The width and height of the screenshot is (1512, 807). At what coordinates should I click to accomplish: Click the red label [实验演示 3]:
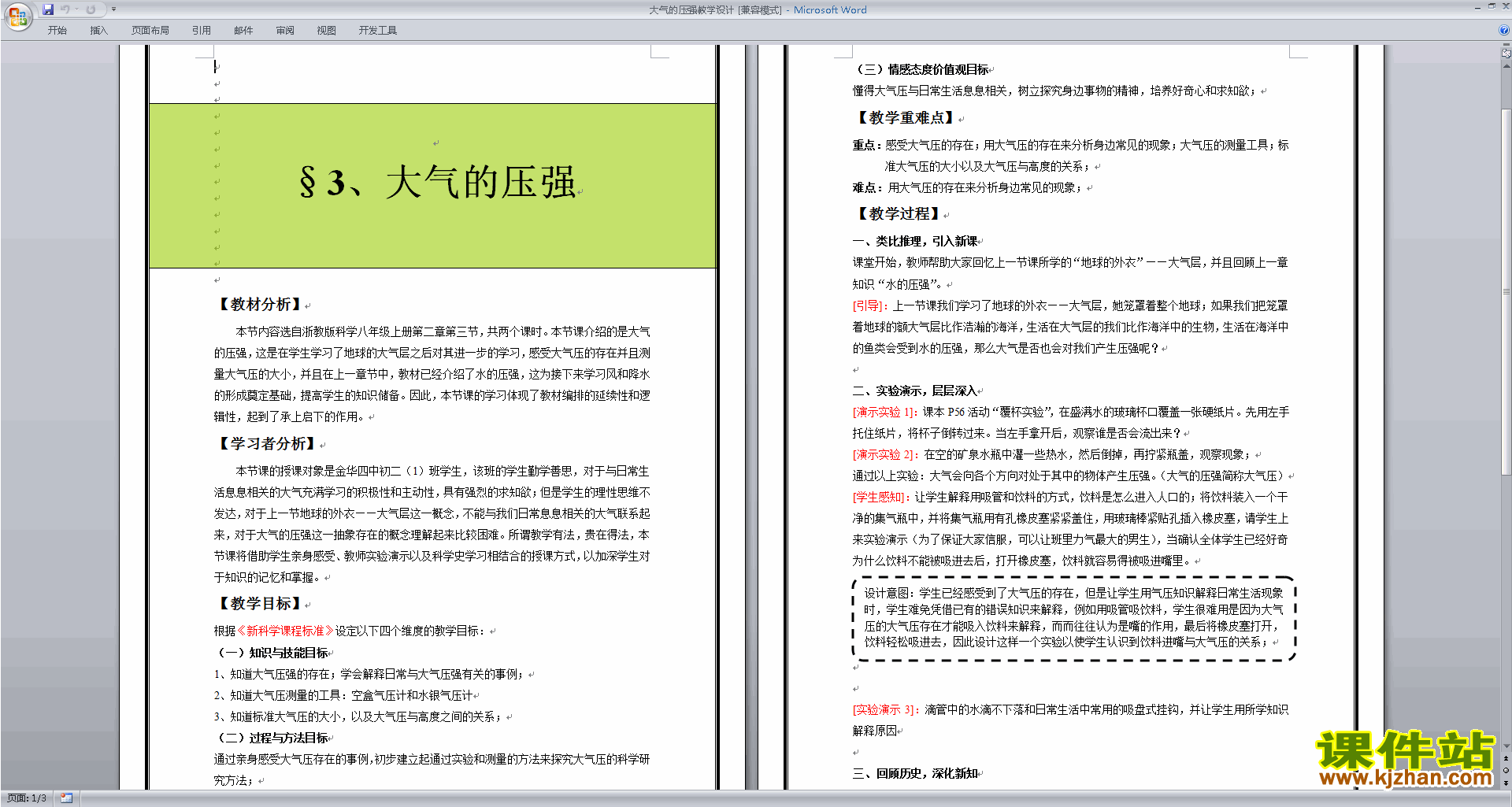tap(886, 709)
